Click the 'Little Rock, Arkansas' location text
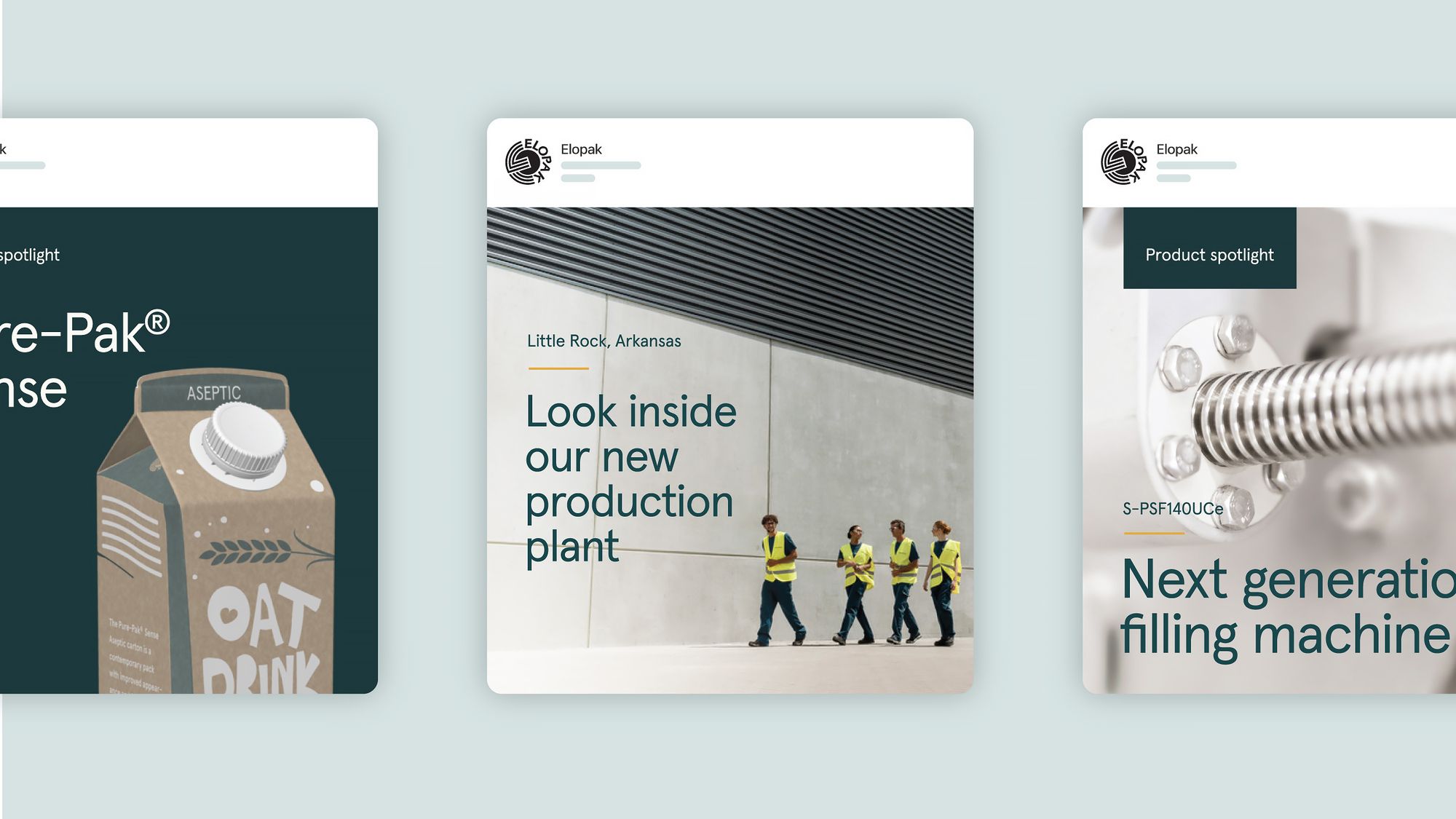The width and height of the screenshot is (1456, 819). click(x=604, y=341)
